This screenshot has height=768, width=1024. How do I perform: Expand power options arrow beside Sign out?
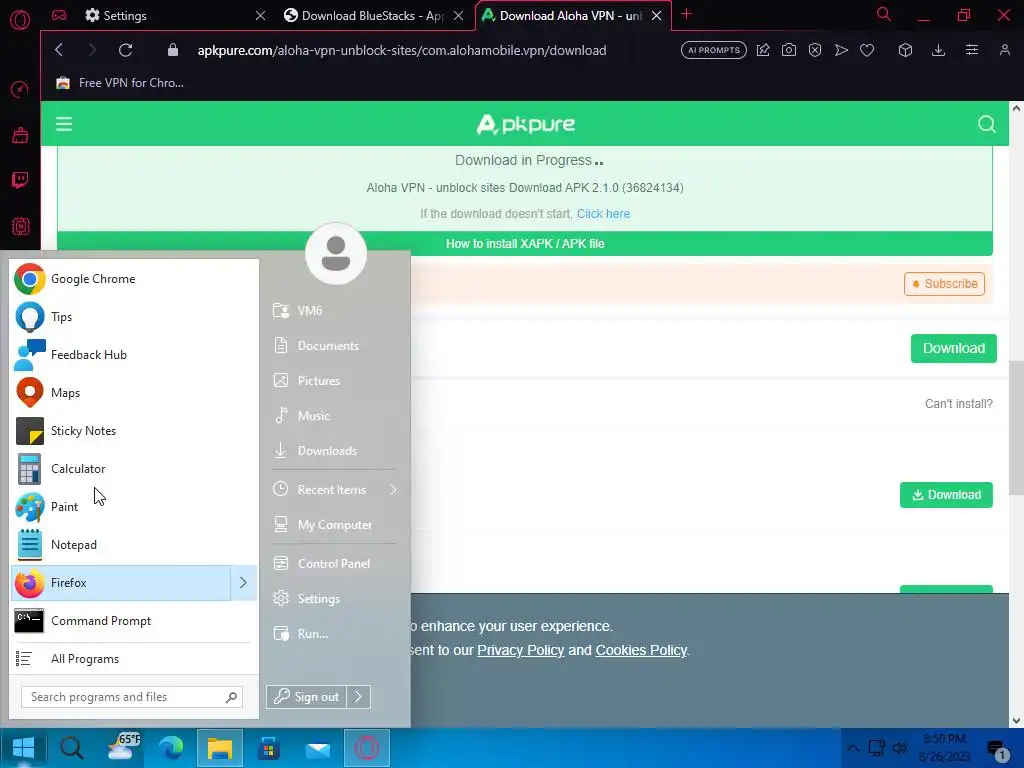(x=359, y=697)
